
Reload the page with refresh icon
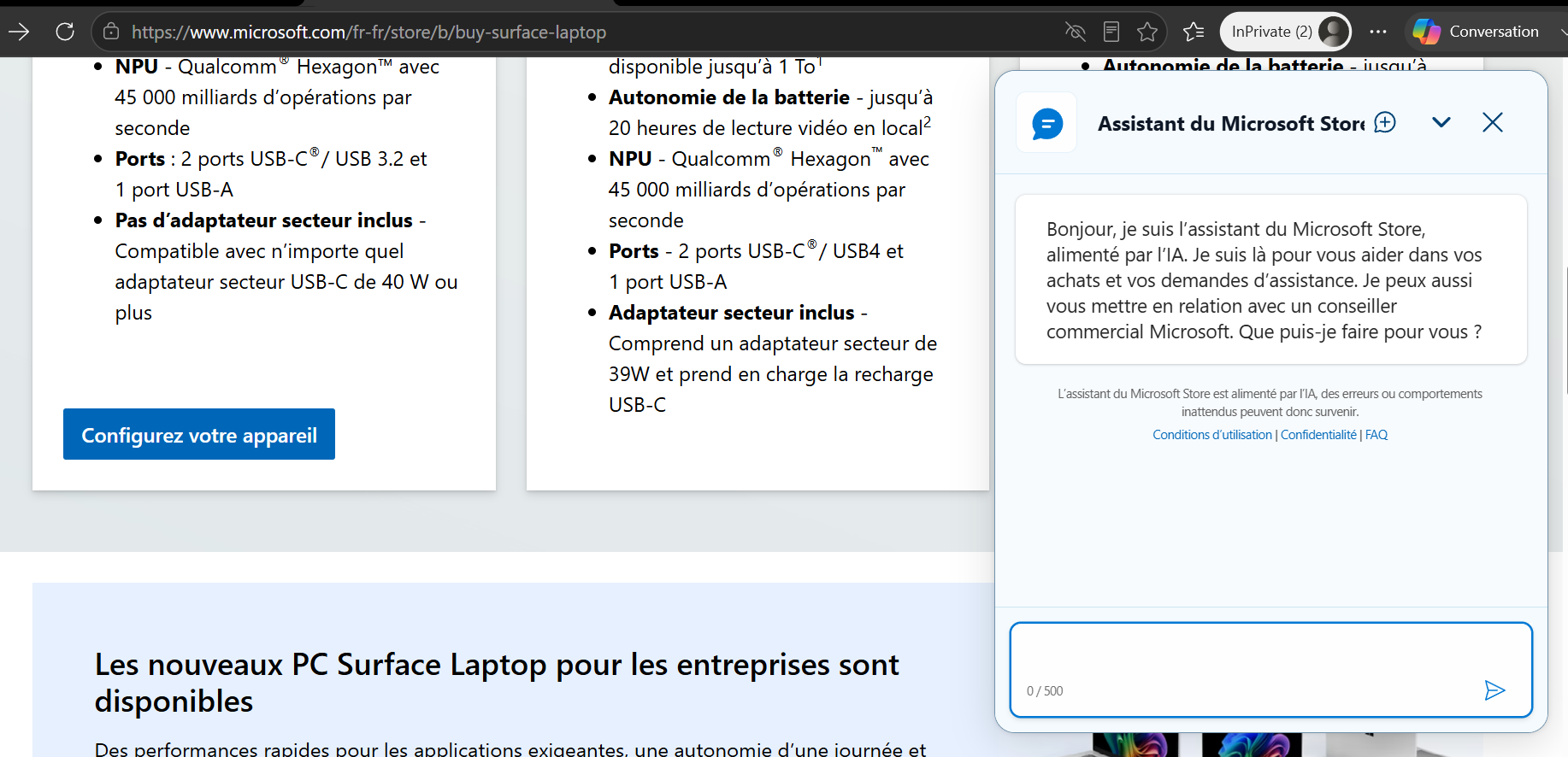point(65,32)
